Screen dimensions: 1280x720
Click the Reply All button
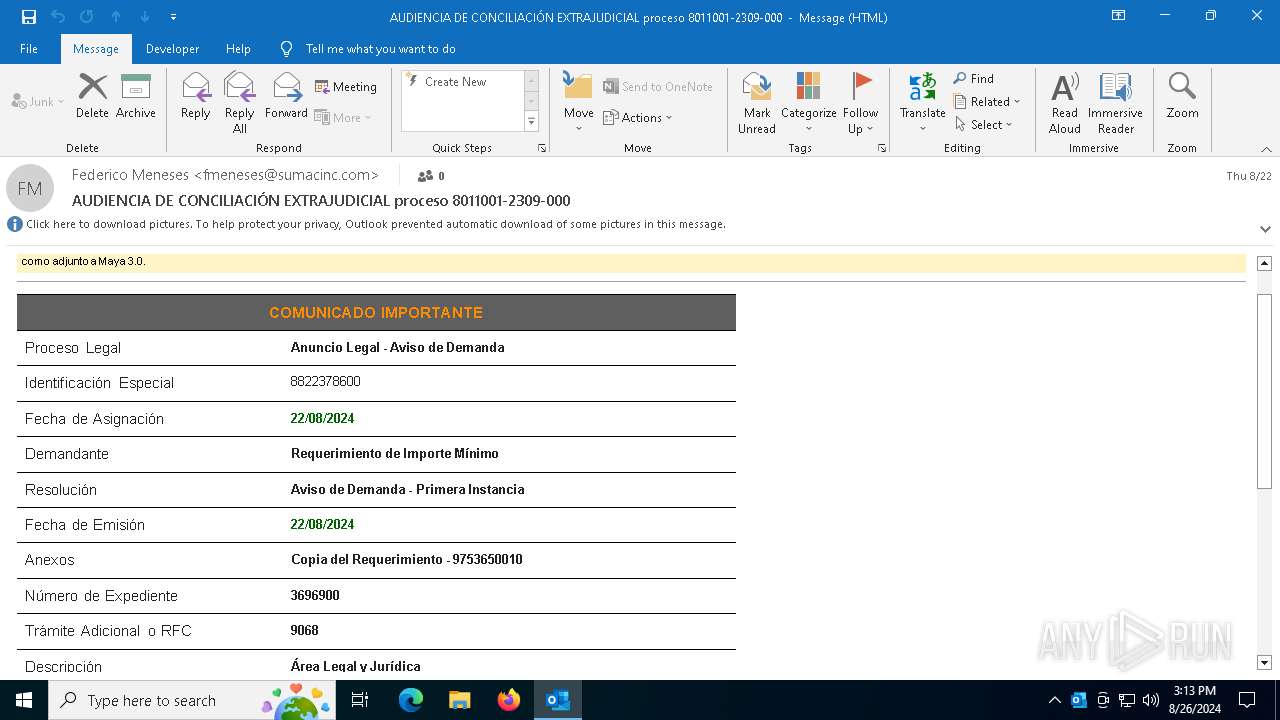click(x=239, y=102)
